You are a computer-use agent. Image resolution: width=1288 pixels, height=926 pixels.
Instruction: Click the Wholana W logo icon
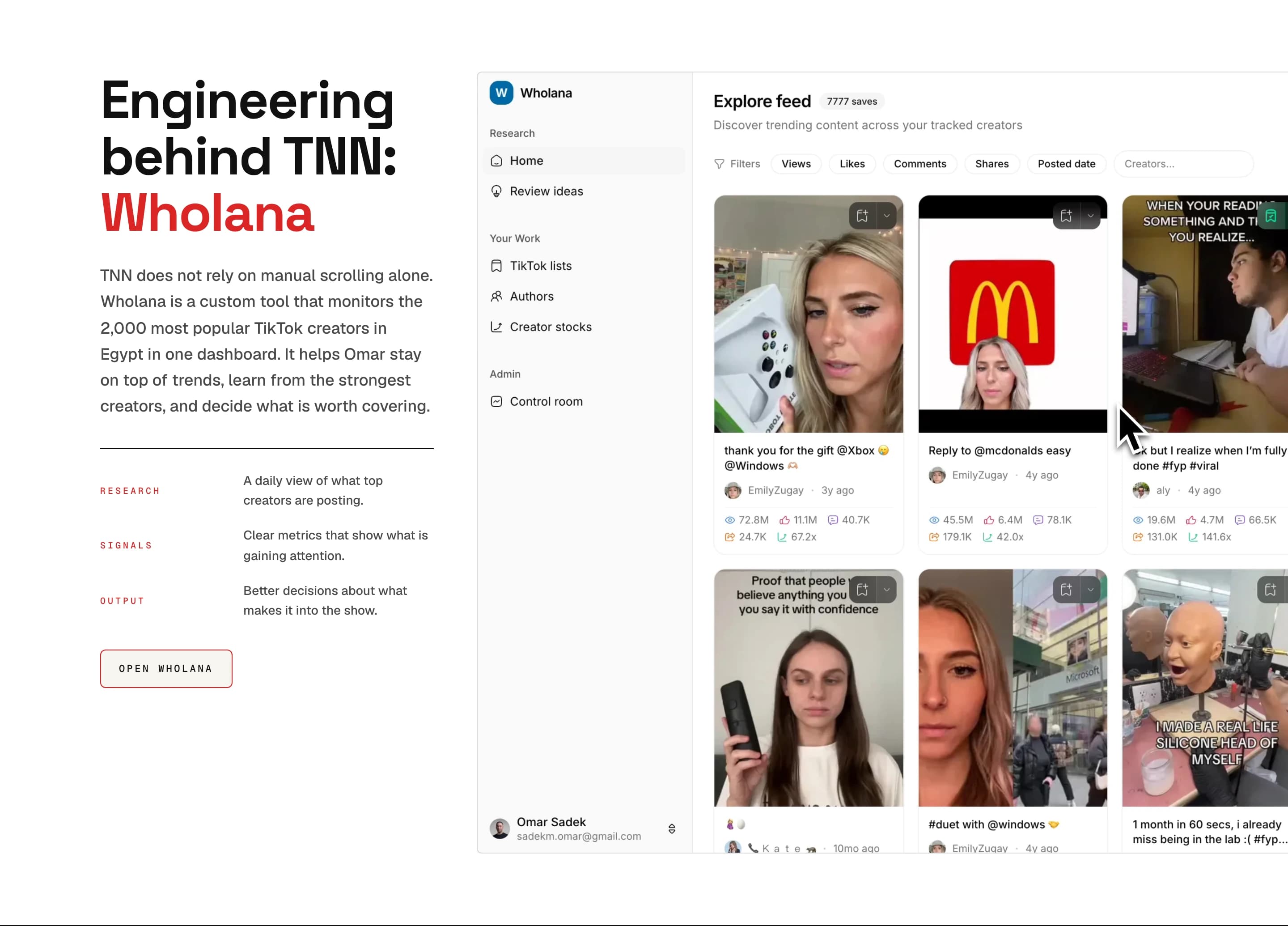click(501, 93)
